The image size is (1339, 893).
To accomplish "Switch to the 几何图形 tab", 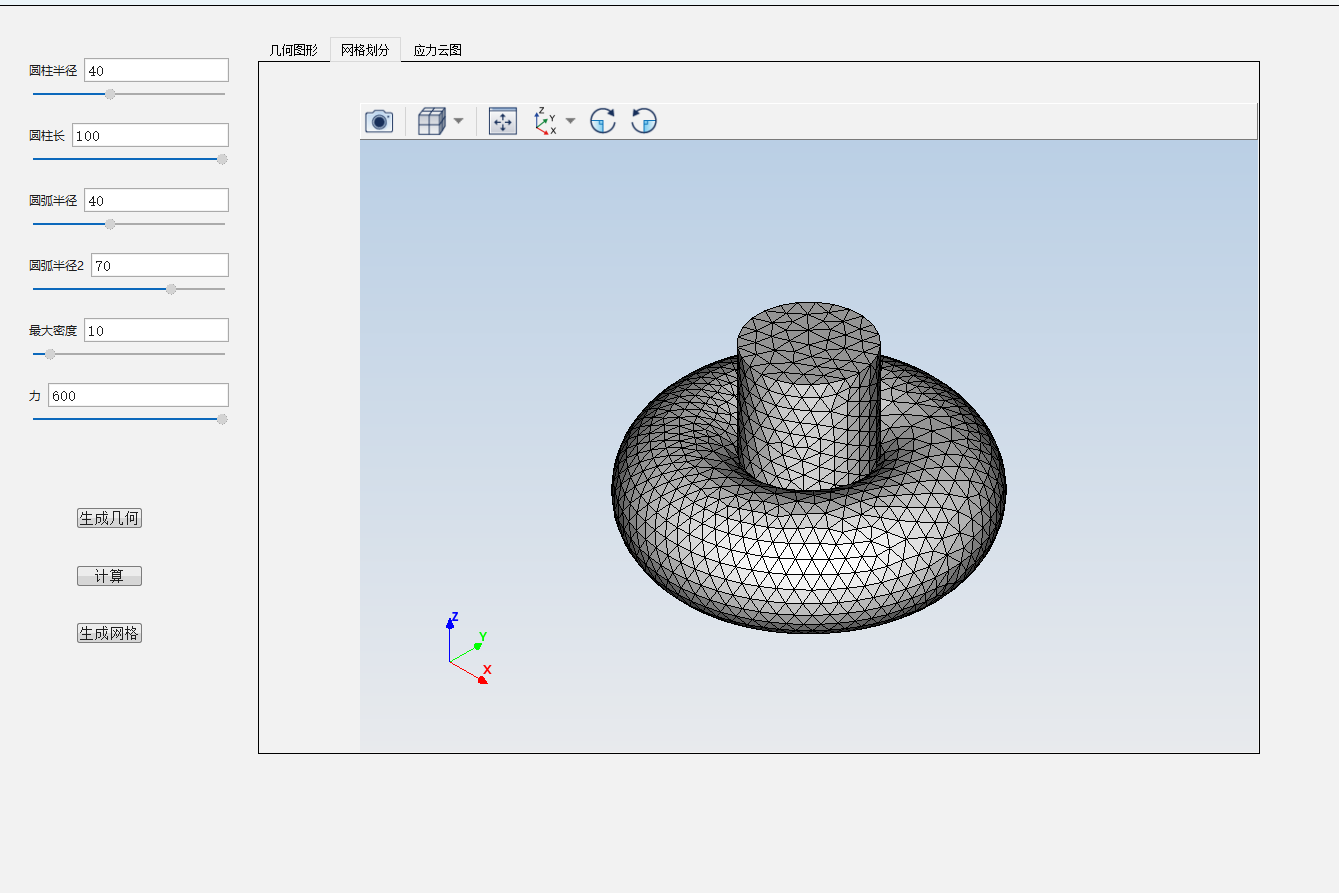I will coord(294,50).
